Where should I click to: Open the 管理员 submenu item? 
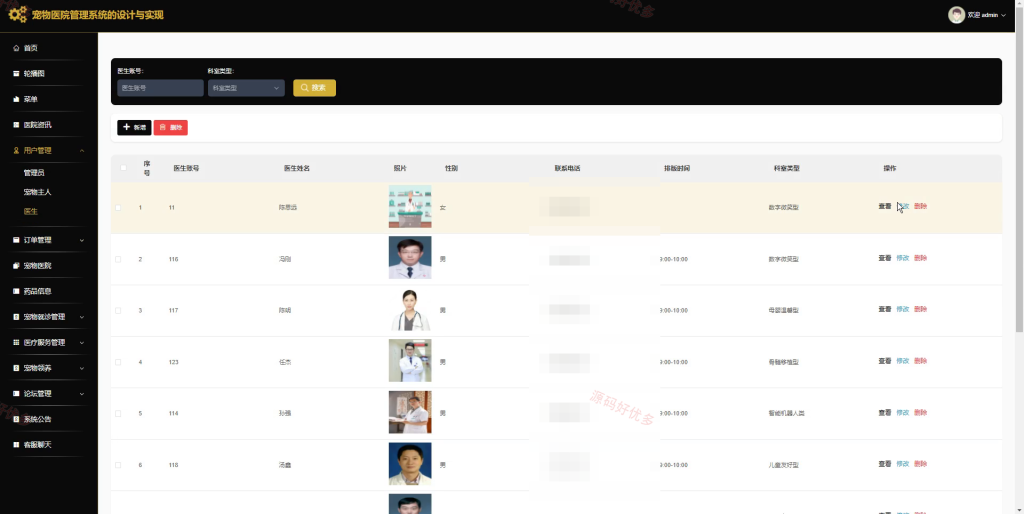(x=34, y=173)
